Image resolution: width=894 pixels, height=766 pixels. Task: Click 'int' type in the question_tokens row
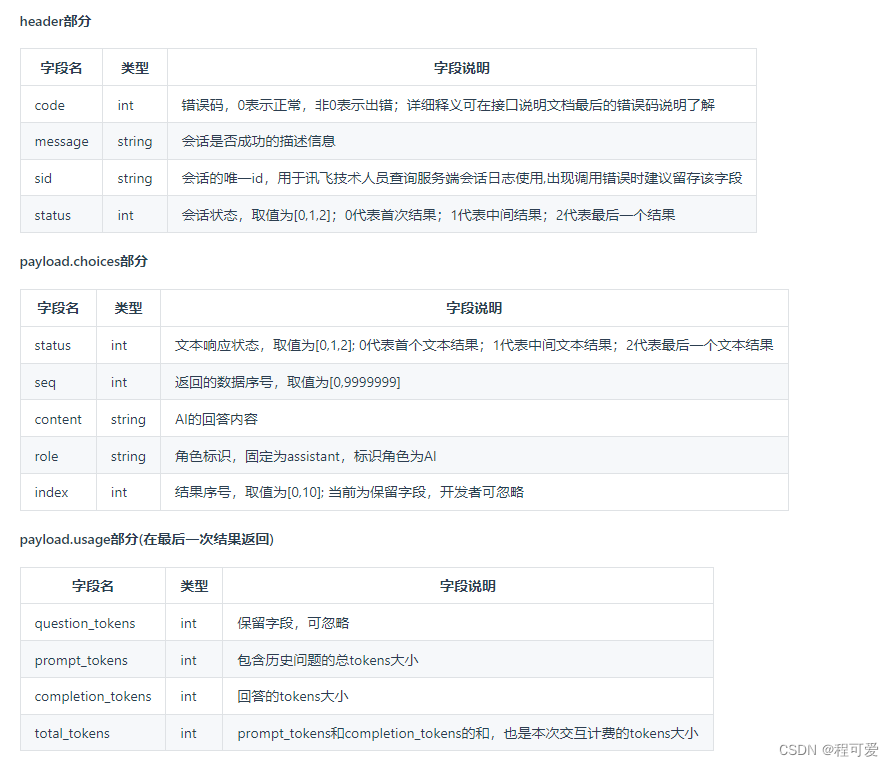[189, 623]
